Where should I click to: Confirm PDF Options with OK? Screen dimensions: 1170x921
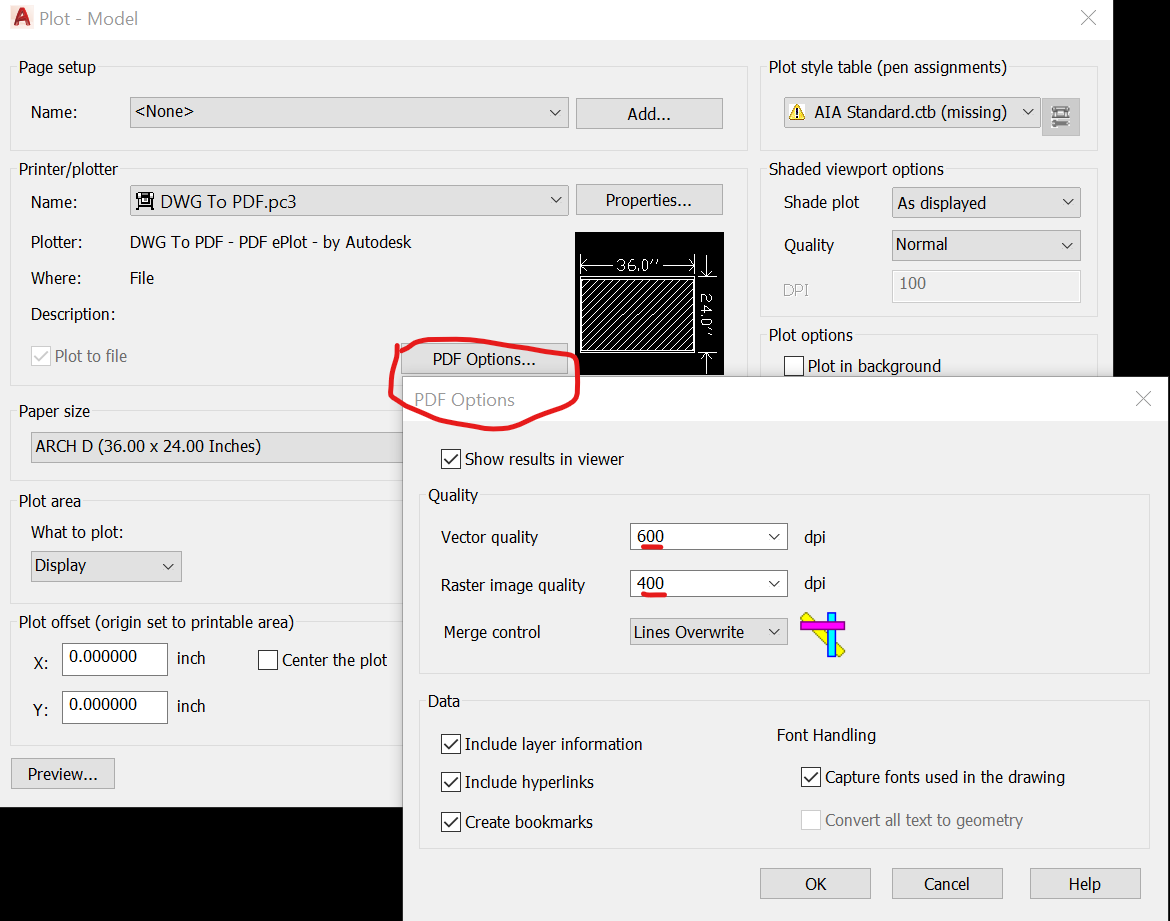815,883
